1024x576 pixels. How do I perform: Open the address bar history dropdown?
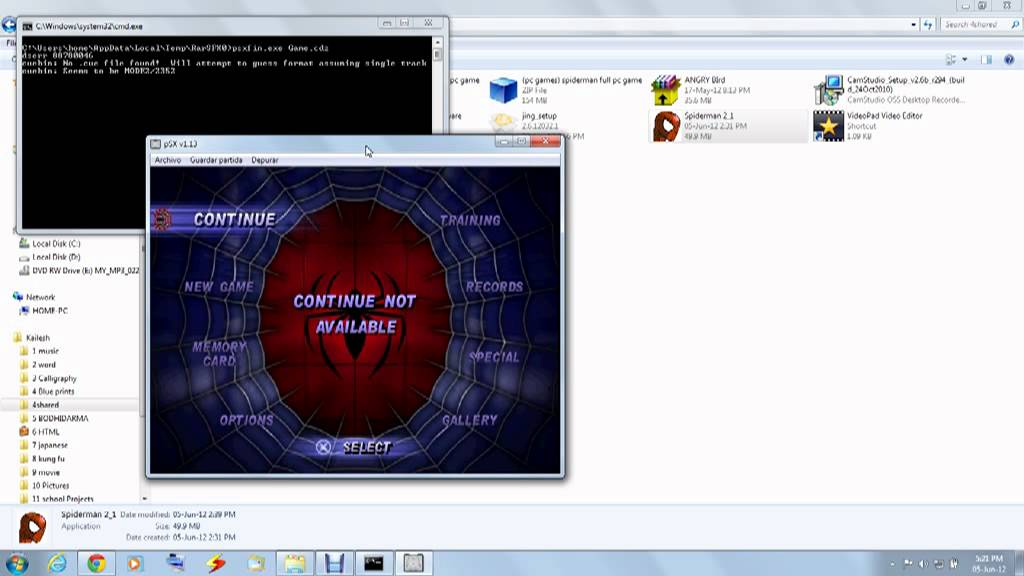coord(913,25)
